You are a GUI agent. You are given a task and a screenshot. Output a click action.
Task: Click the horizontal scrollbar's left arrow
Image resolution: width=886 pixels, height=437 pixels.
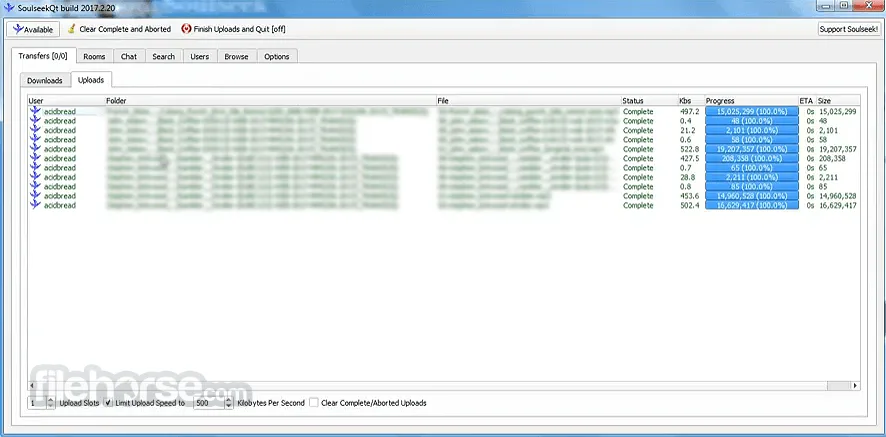point(32,386)
